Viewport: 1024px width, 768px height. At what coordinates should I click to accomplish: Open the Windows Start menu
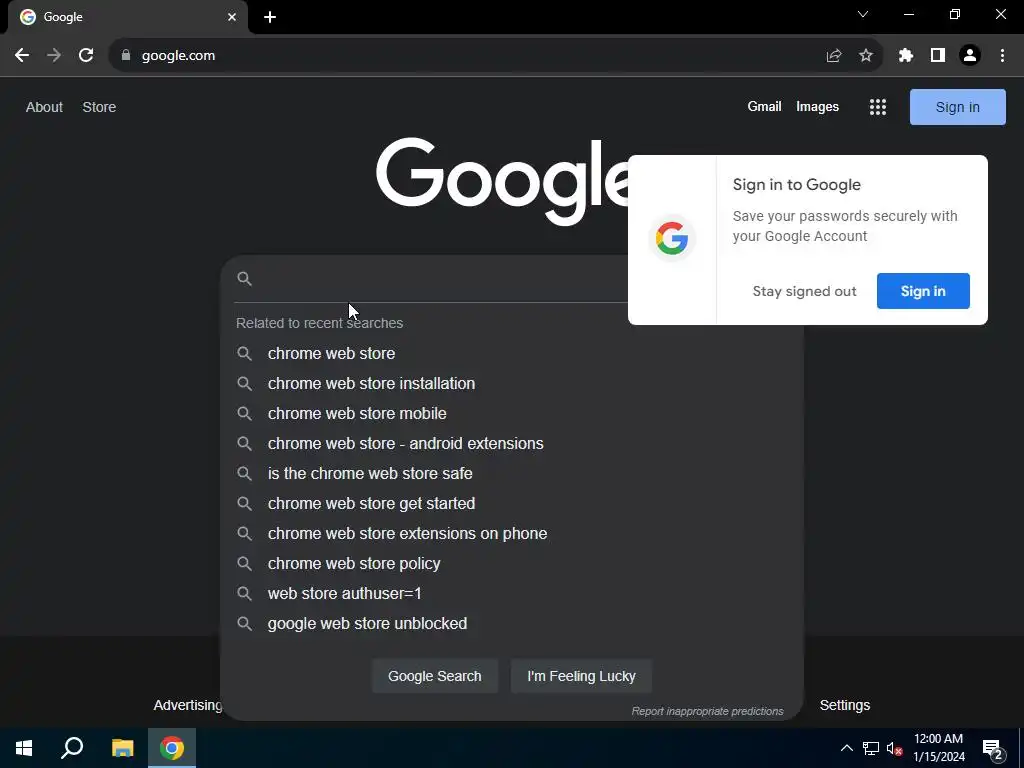click(x=24, y=748)
